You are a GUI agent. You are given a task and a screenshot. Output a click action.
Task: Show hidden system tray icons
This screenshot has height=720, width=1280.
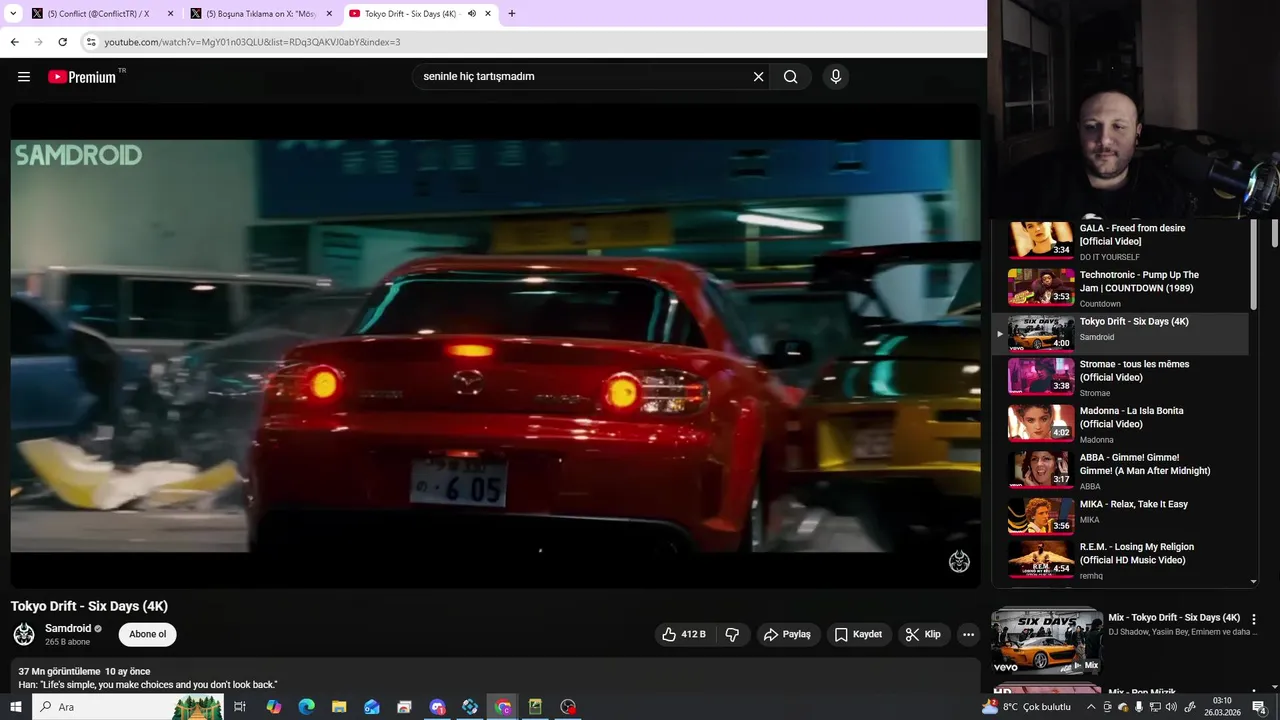click(x=1091, y=707)
